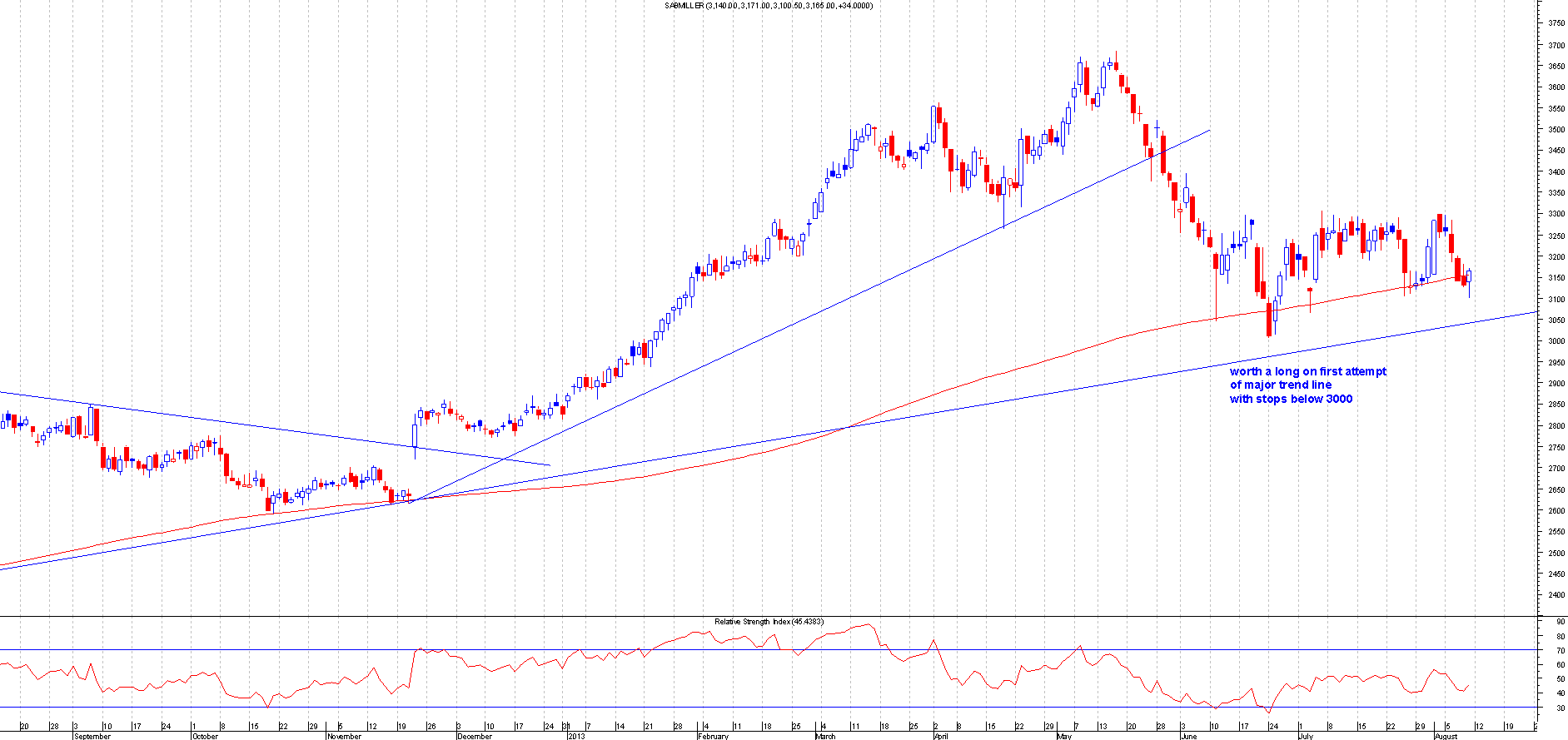1568x740 pixels.
Task: Select the May label on time axis
Action: point(1063,736)
